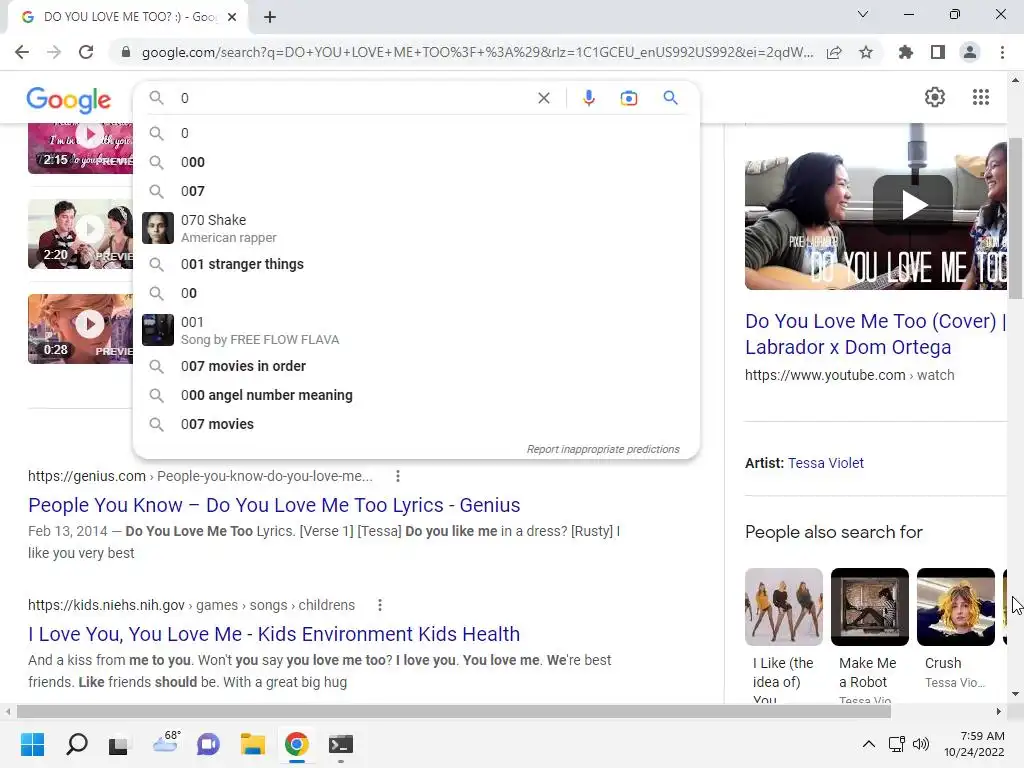Open the clock showing 7:59 AM
This screenshot has width=1024, height=768.
coord(974,744)
